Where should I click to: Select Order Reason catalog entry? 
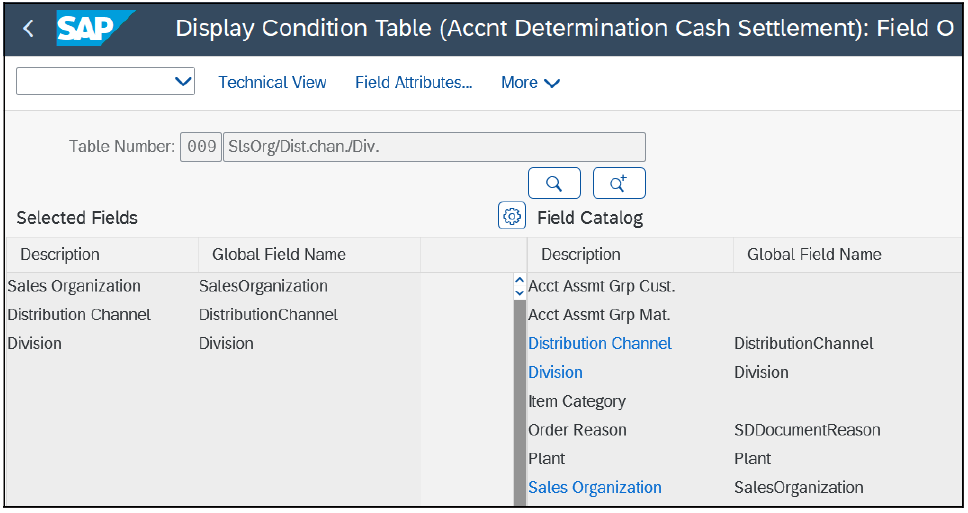pyautogui.click(x=577, y=430)
